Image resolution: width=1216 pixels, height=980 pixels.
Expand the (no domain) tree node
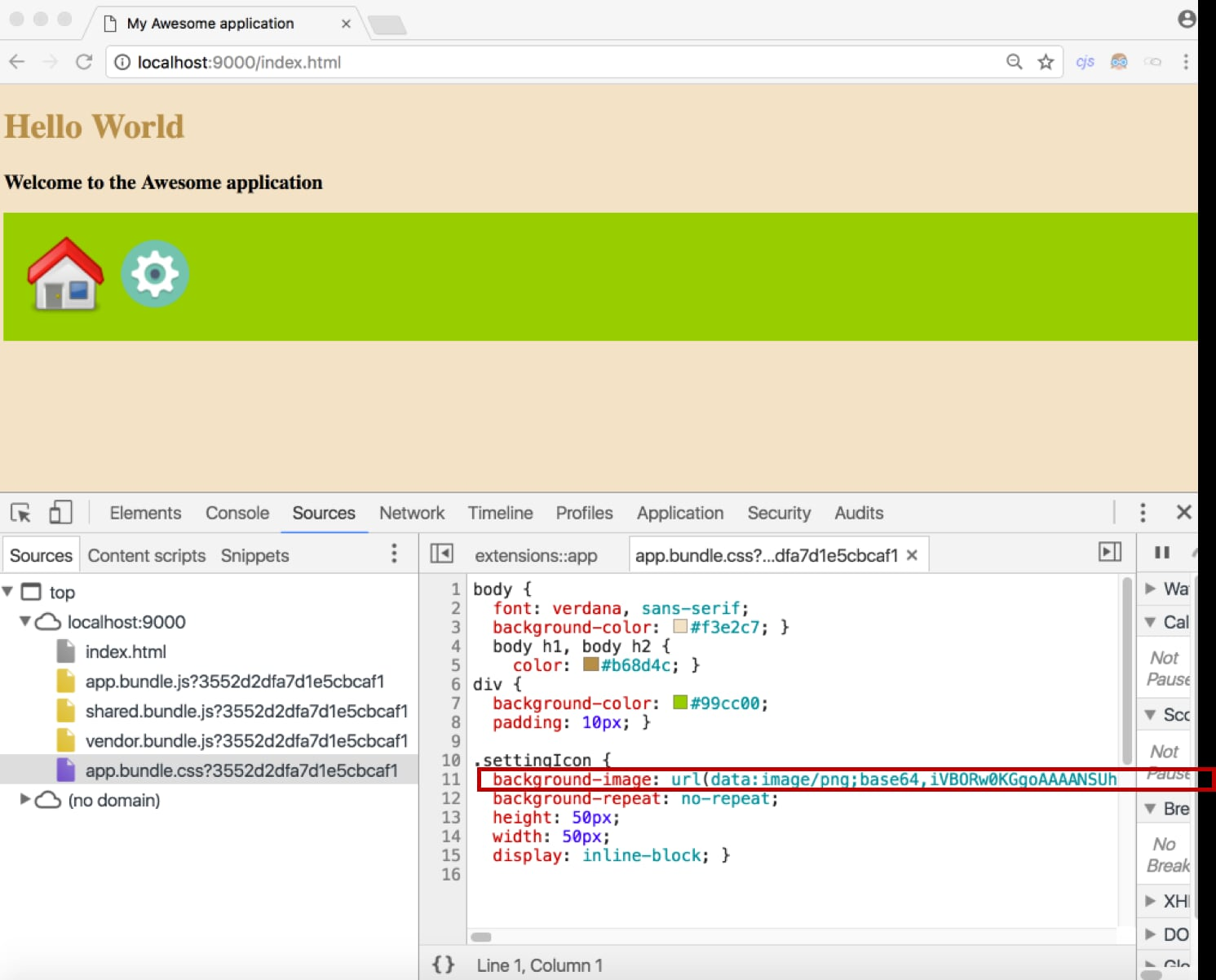coord(25,799)
